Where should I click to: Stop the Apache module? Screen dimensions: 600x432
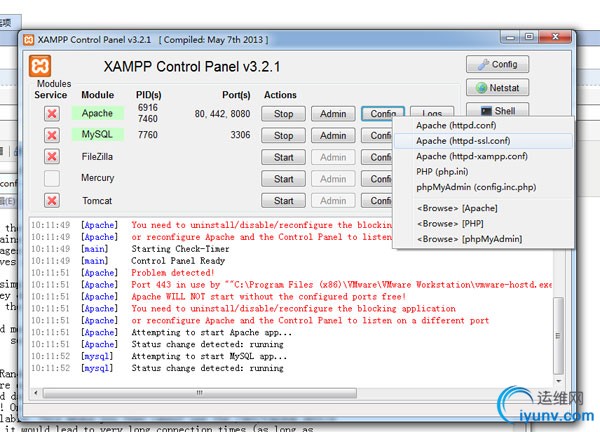(x=283, y=114)
